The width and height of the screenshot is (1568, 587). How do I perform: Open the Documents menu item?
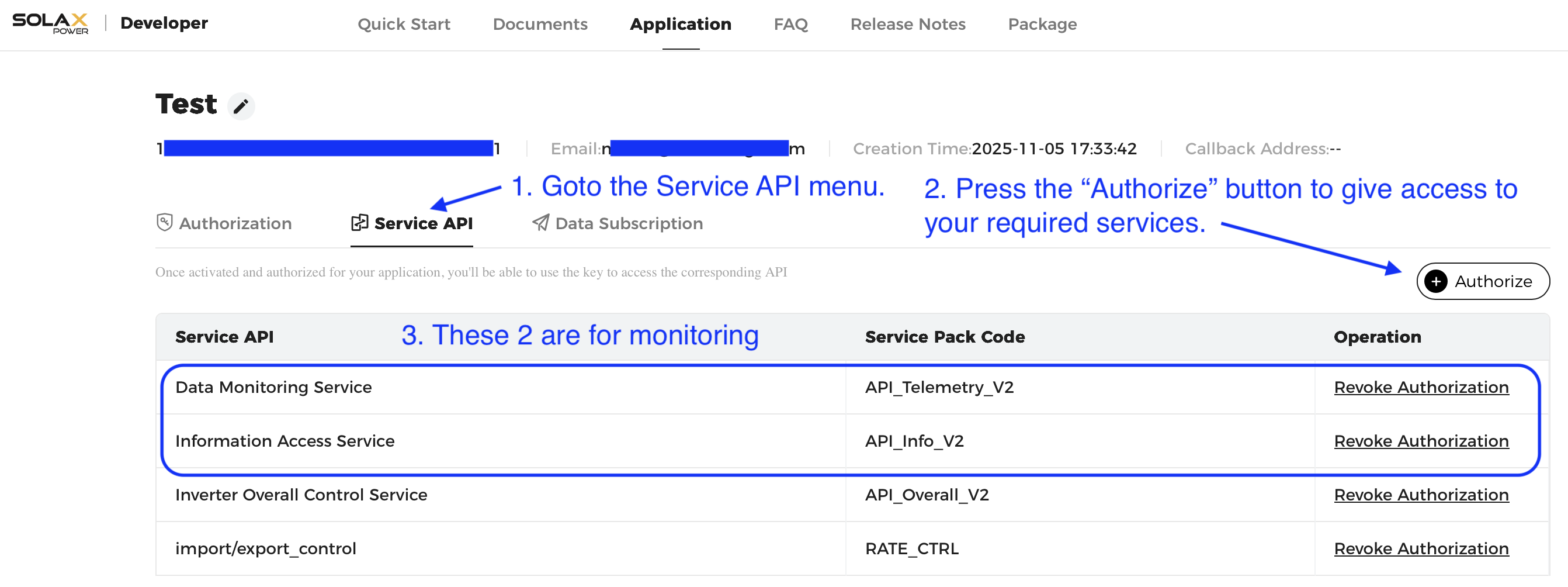[x=540, y=25]
